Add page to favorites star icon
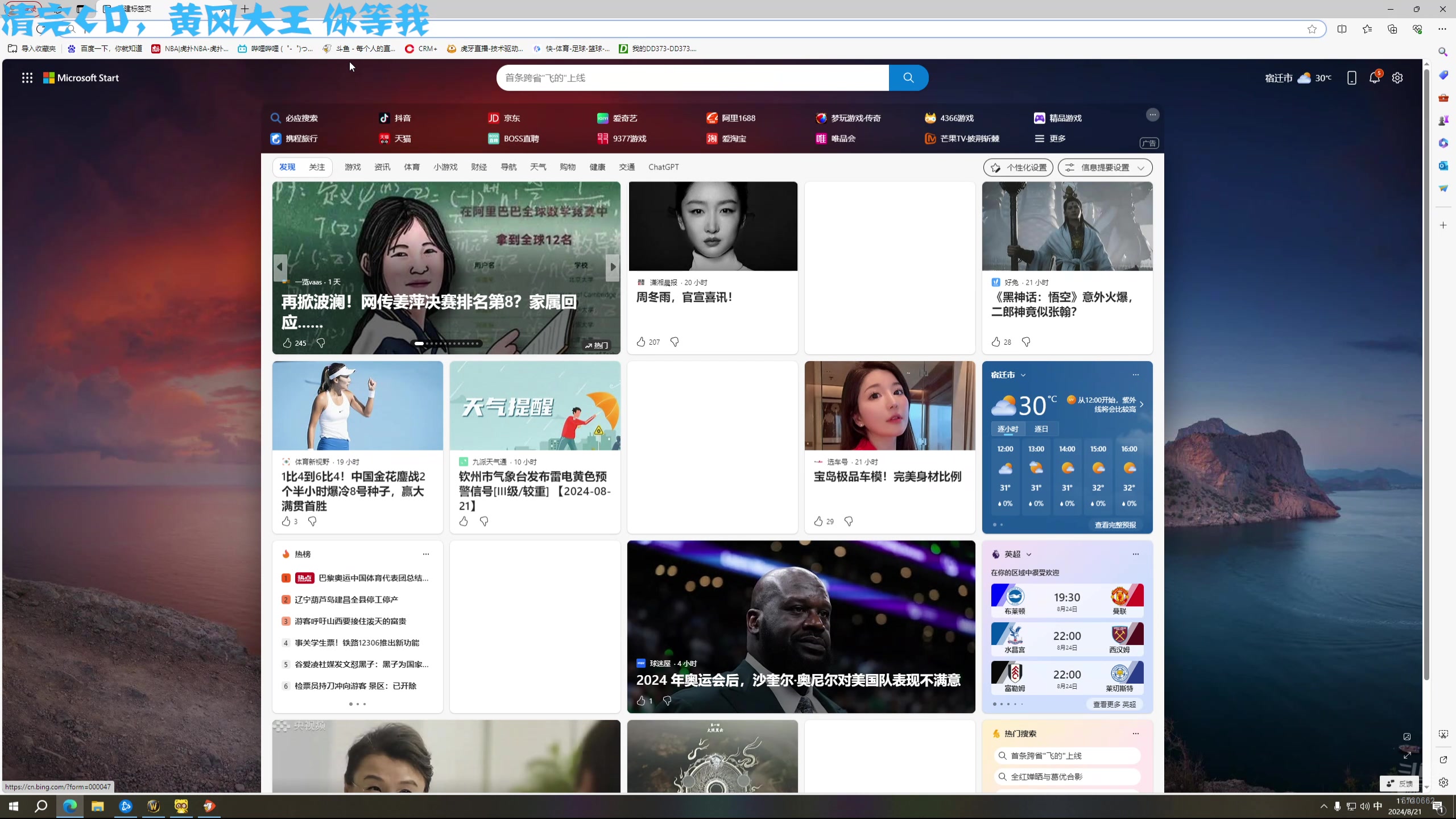Viewport: 1456px width, 819px height. click(x=1312, y=29)
